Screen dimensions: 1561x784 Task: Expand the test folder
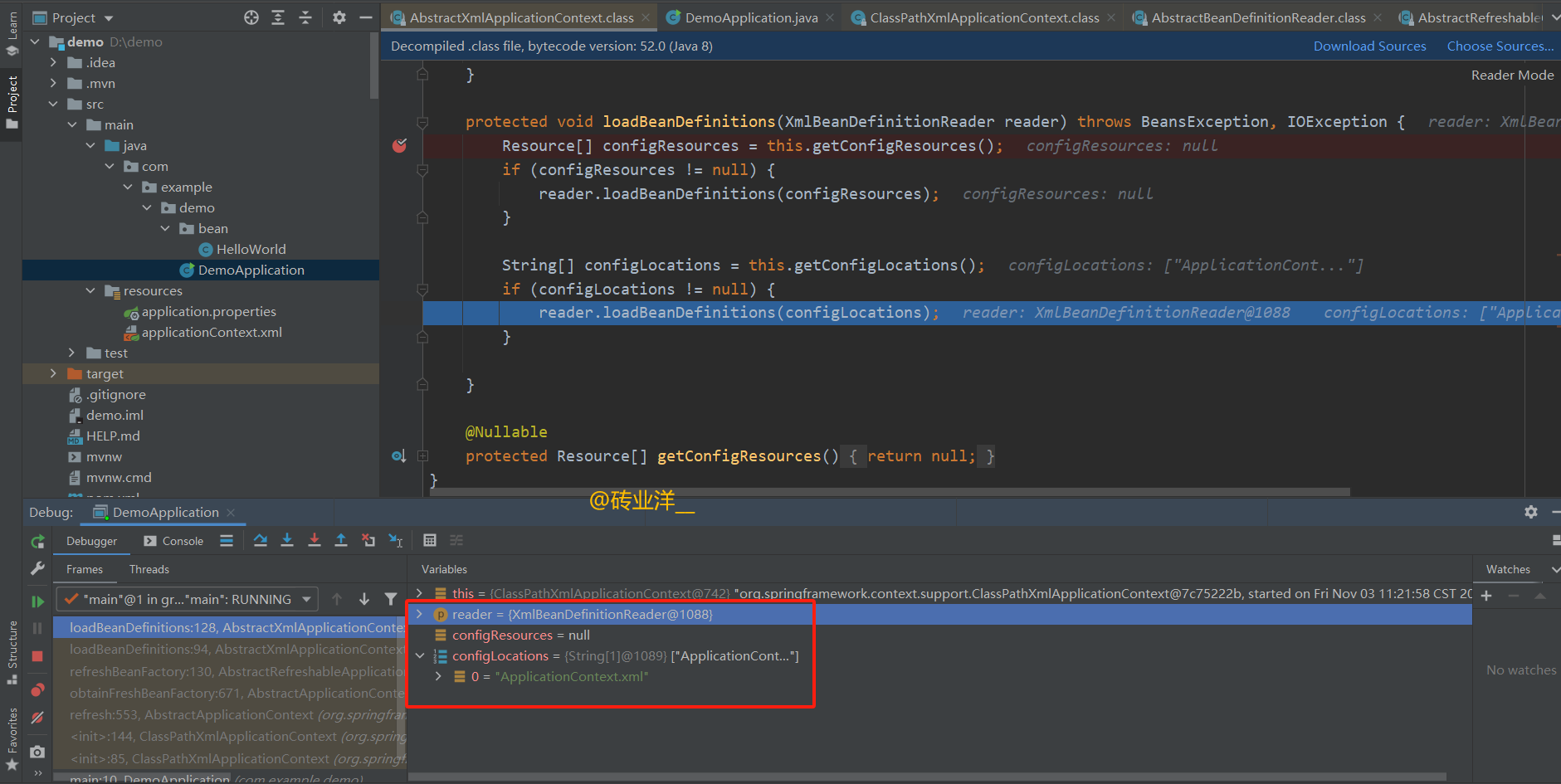pos(71,353)
